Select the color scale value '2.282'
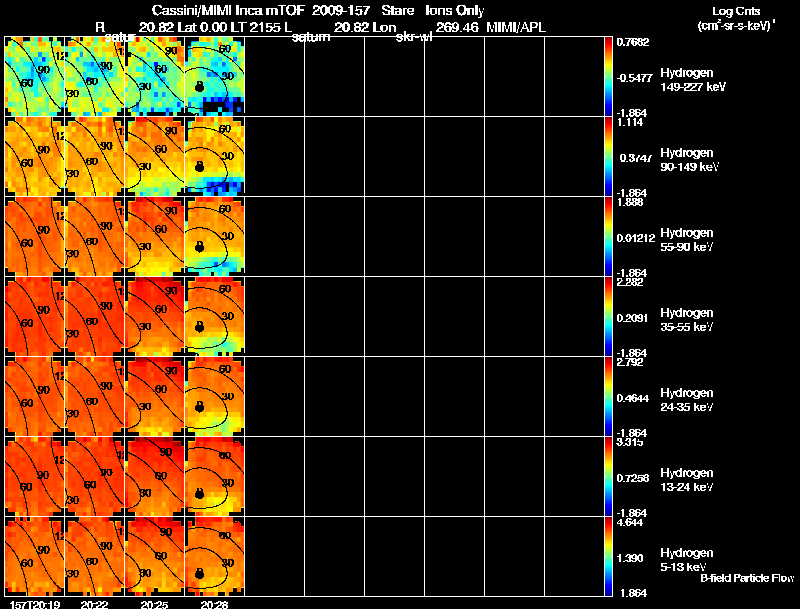The height and width of the screenshot is (609, 800). coord(630,282)
